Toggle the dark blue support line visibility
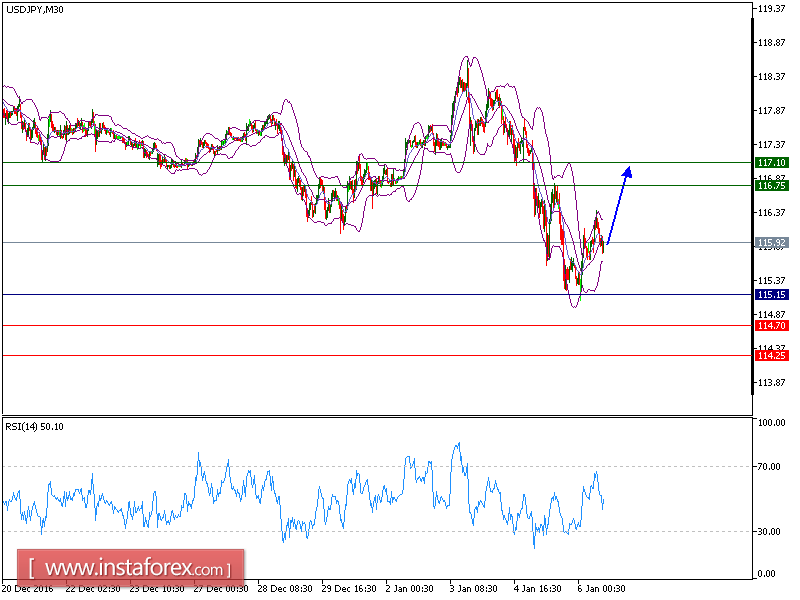Viewport: 800px width, 600px height. tap(300, 296)
